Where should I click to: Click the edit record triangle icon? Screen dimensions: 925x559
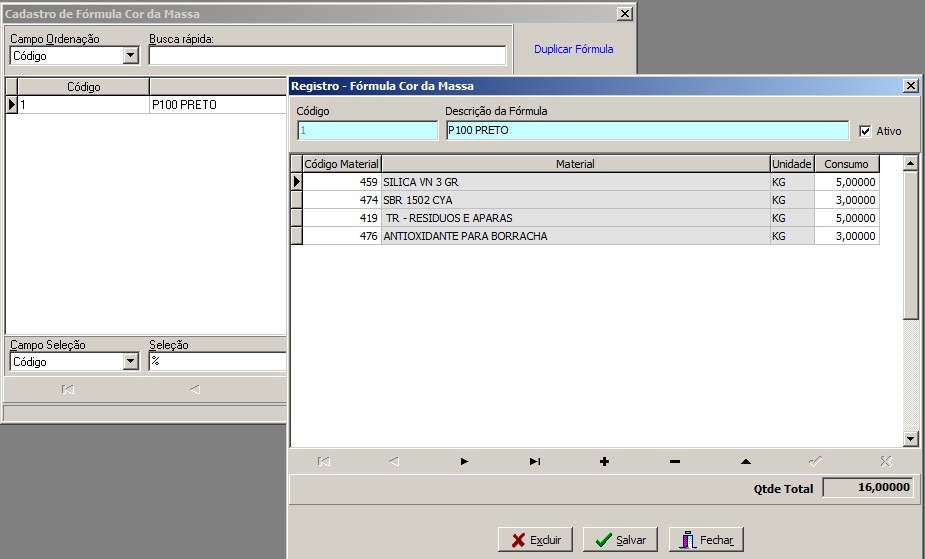click(746, 461)
